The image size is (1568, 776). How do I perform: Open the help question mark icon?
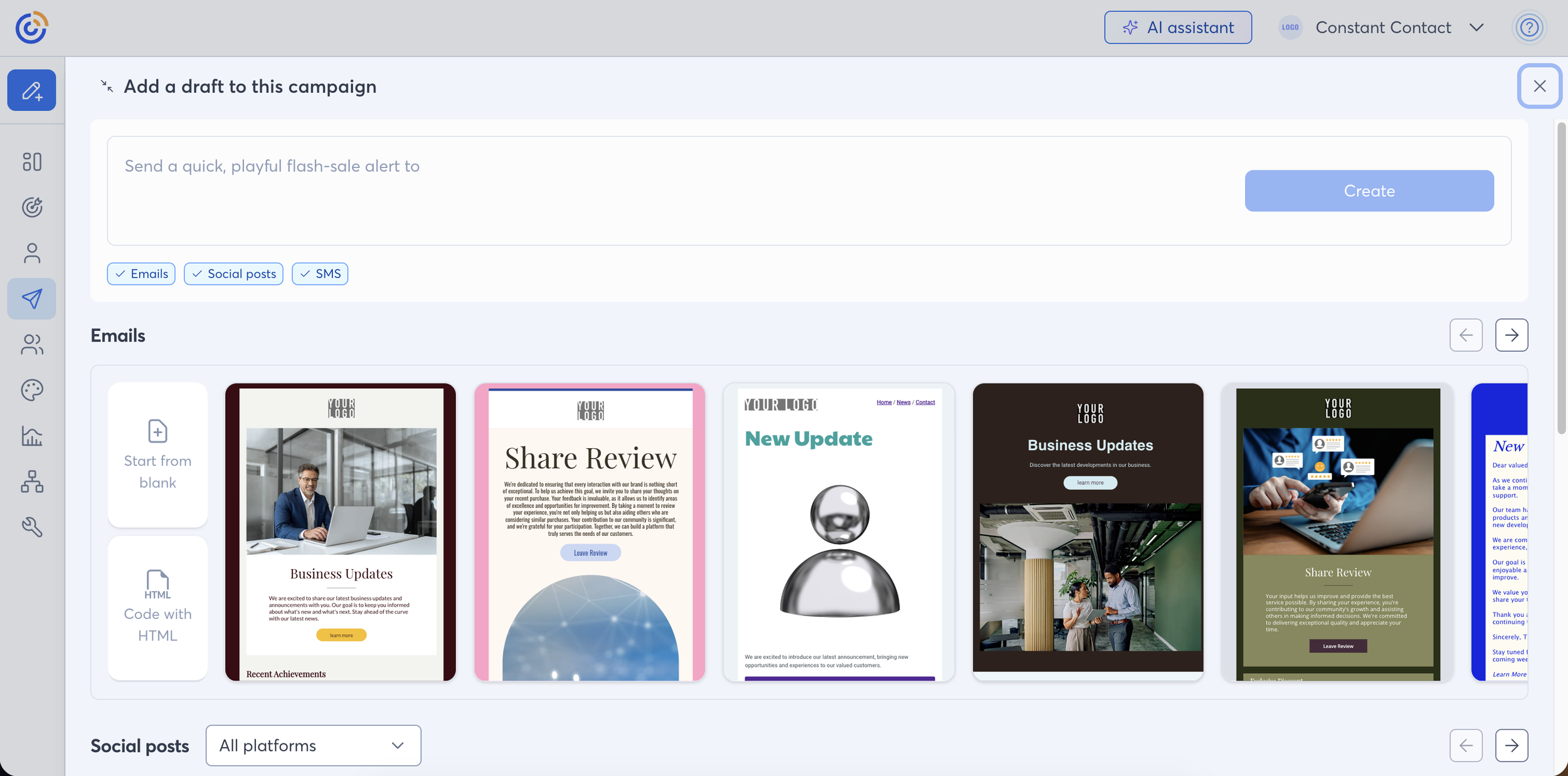[x=1529, y=28]
